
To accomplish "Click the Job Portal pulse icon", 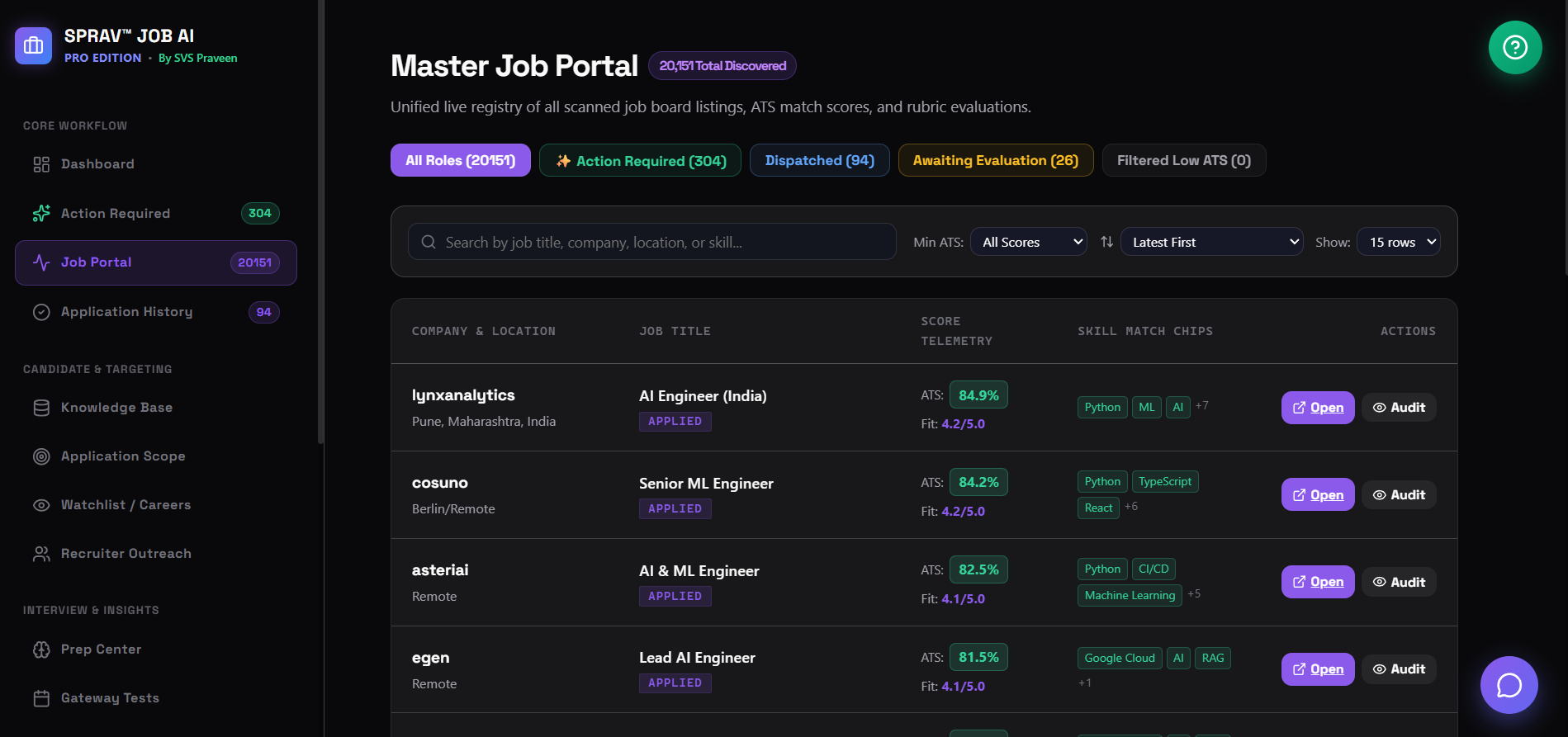I will (x=41, y=262).
